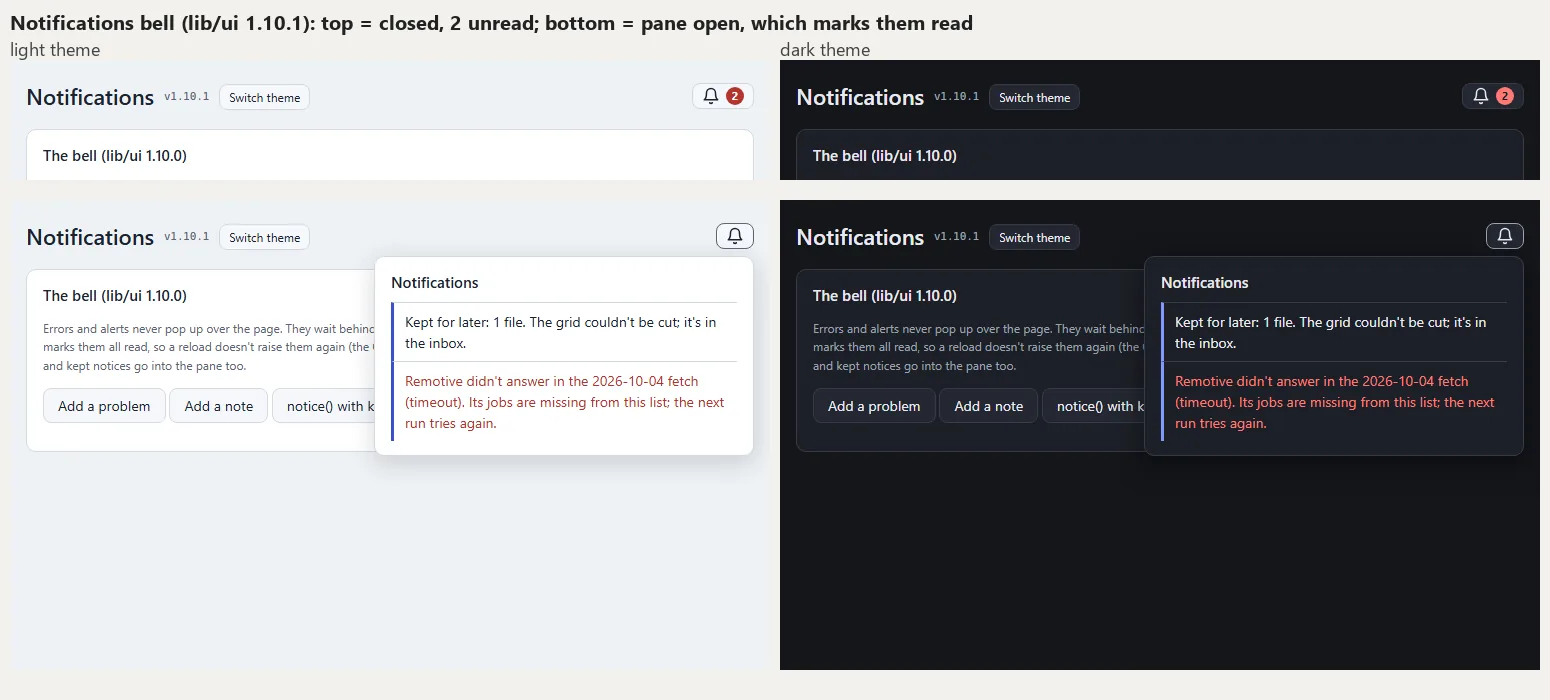1550x700 pixels.
Task: Click 'v1.10.1' label in dark open-pane panel
Action: pos(957,237)
